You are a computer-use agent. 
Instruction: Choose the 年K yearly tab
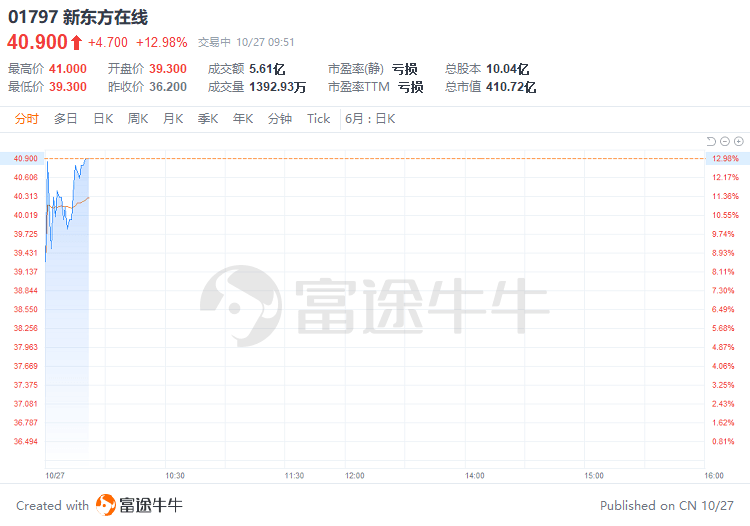tap(243, 119)
